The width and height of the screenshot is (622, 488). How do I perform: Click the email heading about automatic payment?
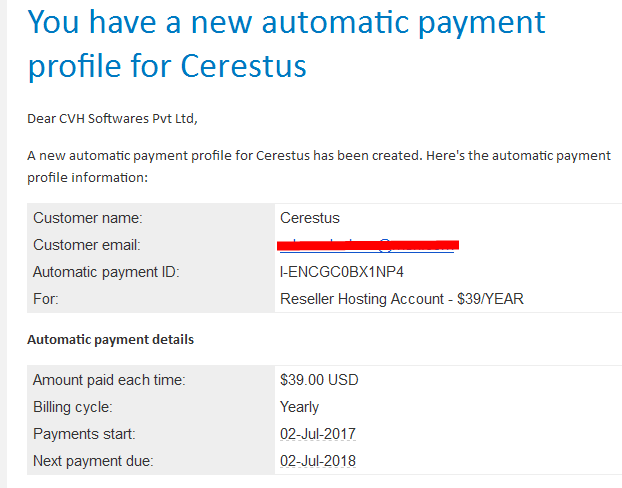point(286,44)
